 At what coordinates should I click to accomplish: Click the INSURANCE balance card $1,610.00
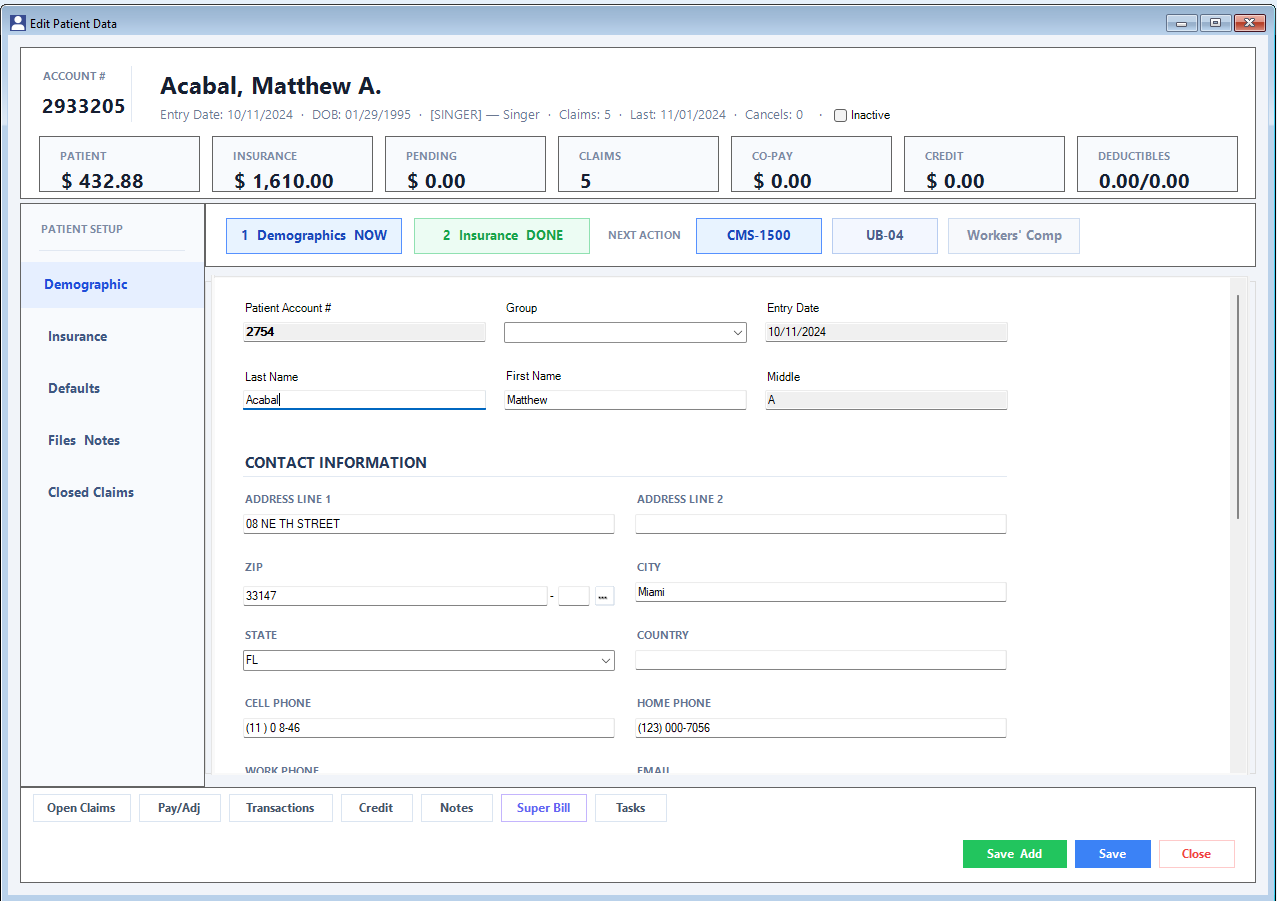[292, 164]
